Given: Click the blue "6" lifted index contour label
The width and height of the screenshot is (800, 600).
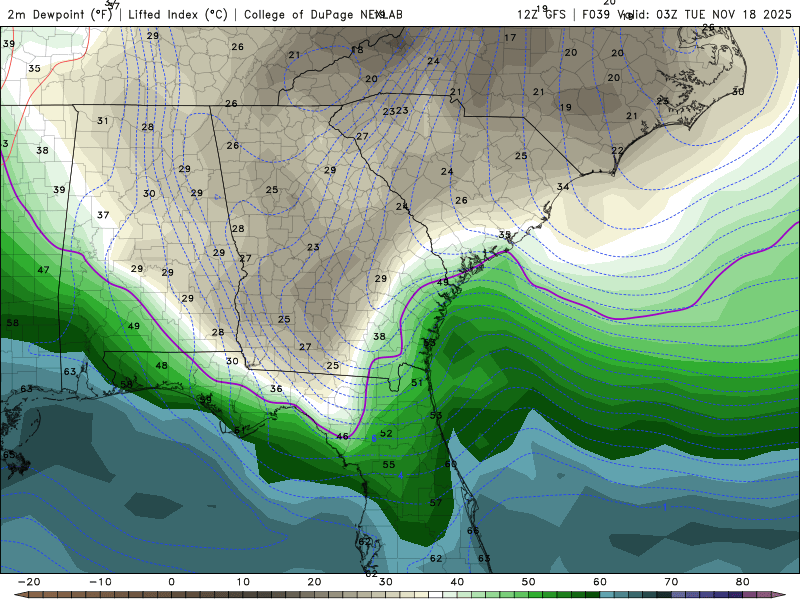Looking at the screenshot, I should tap(374, 439).
